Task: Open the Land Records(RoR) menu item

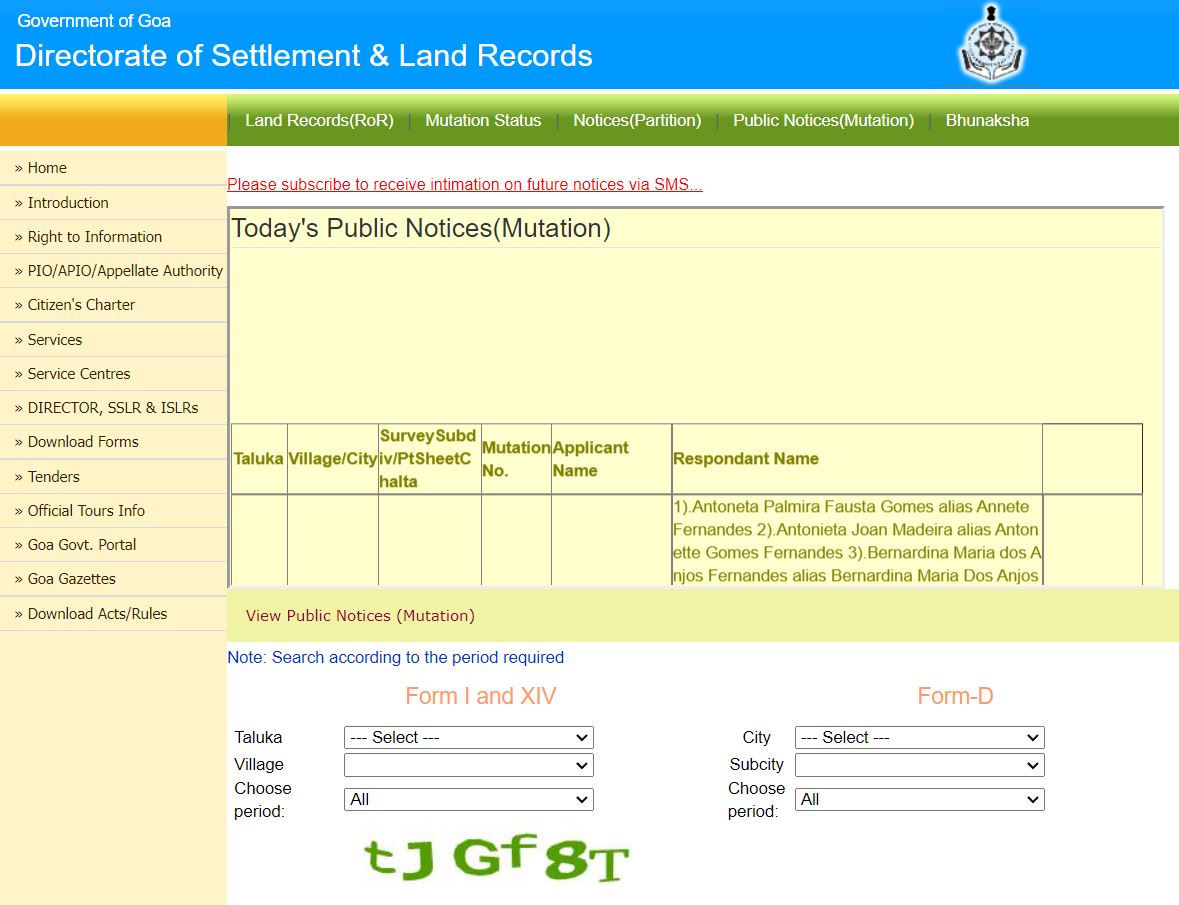Action: 318,120
